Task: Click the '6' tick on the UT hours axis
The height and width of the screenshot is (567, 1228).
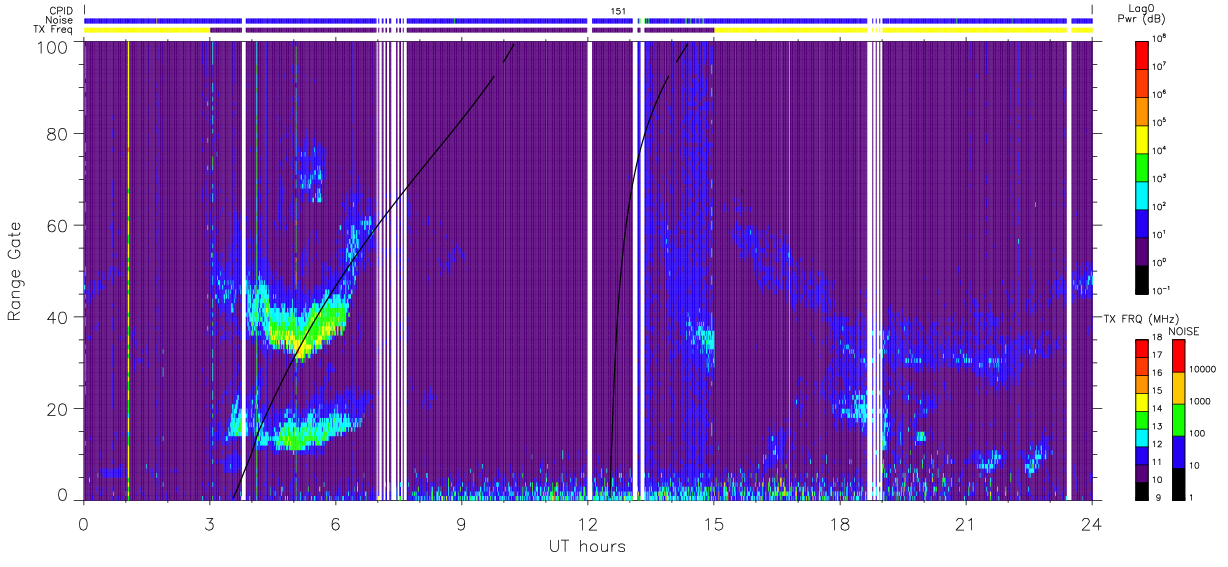Action: pyautogui.click(x=336, y=523)
